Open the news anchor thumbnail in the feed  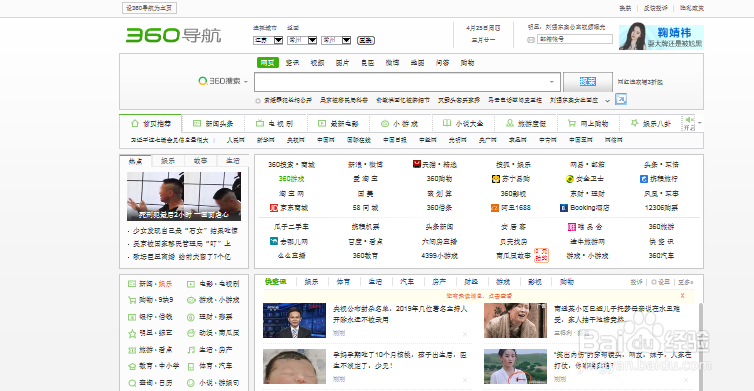[x=294, y=320]
